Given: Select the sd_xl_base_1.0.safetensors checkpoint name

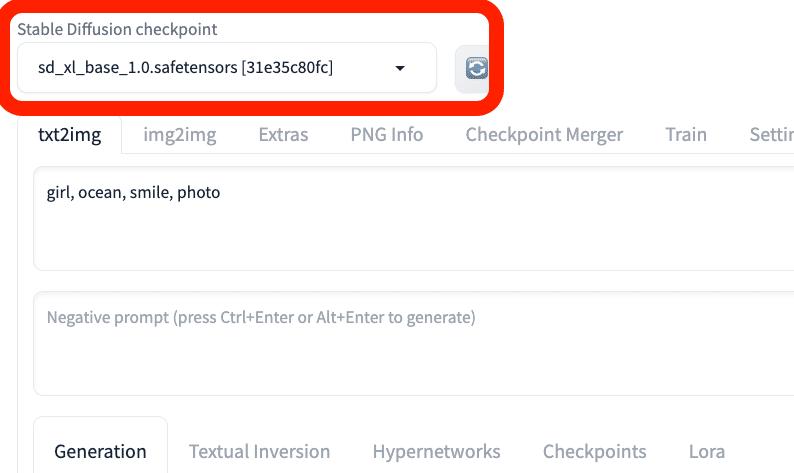Looking at the screenshot, I should click(138, 68).
